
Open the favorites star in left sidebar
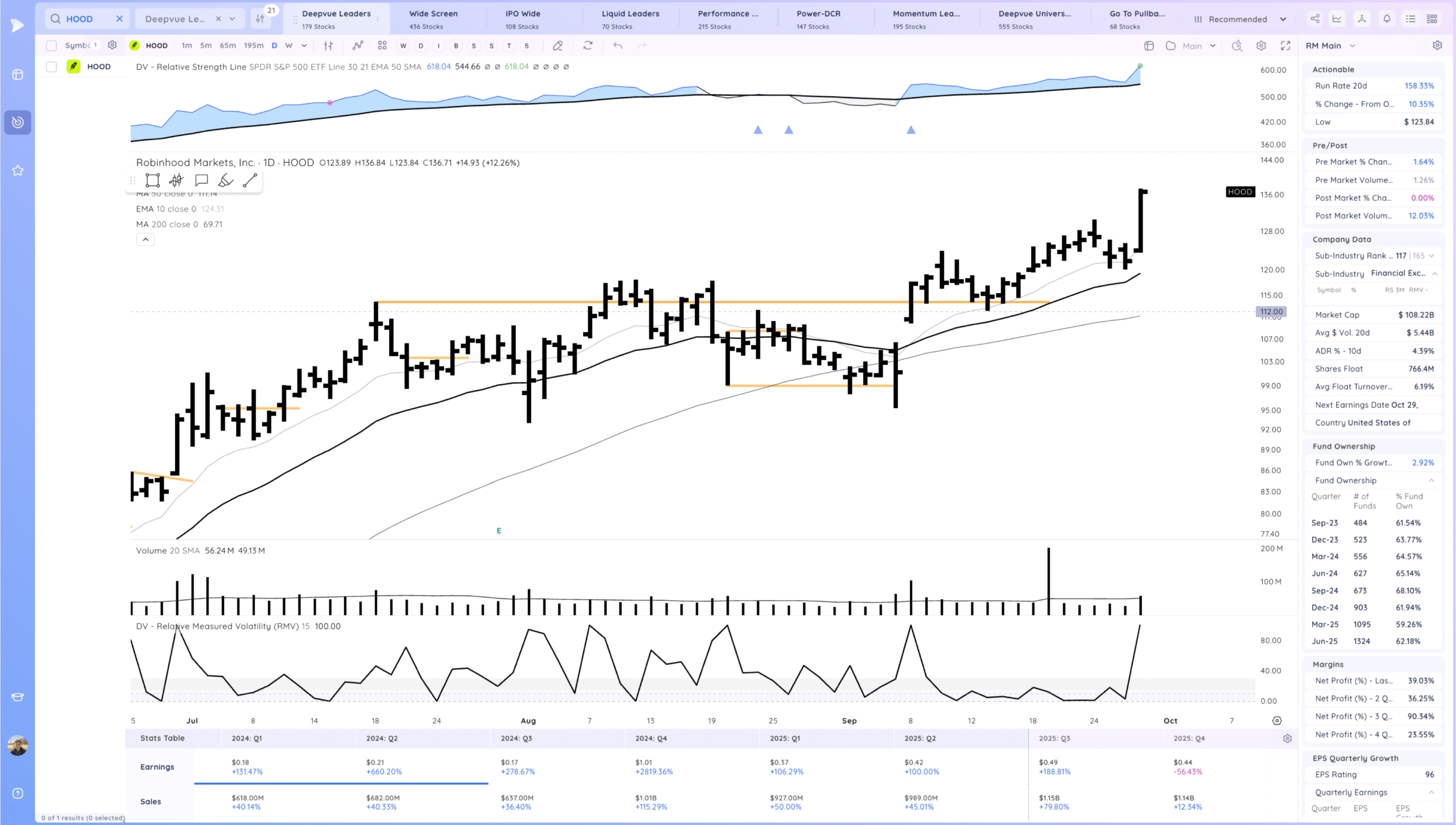tap(18, 170)
